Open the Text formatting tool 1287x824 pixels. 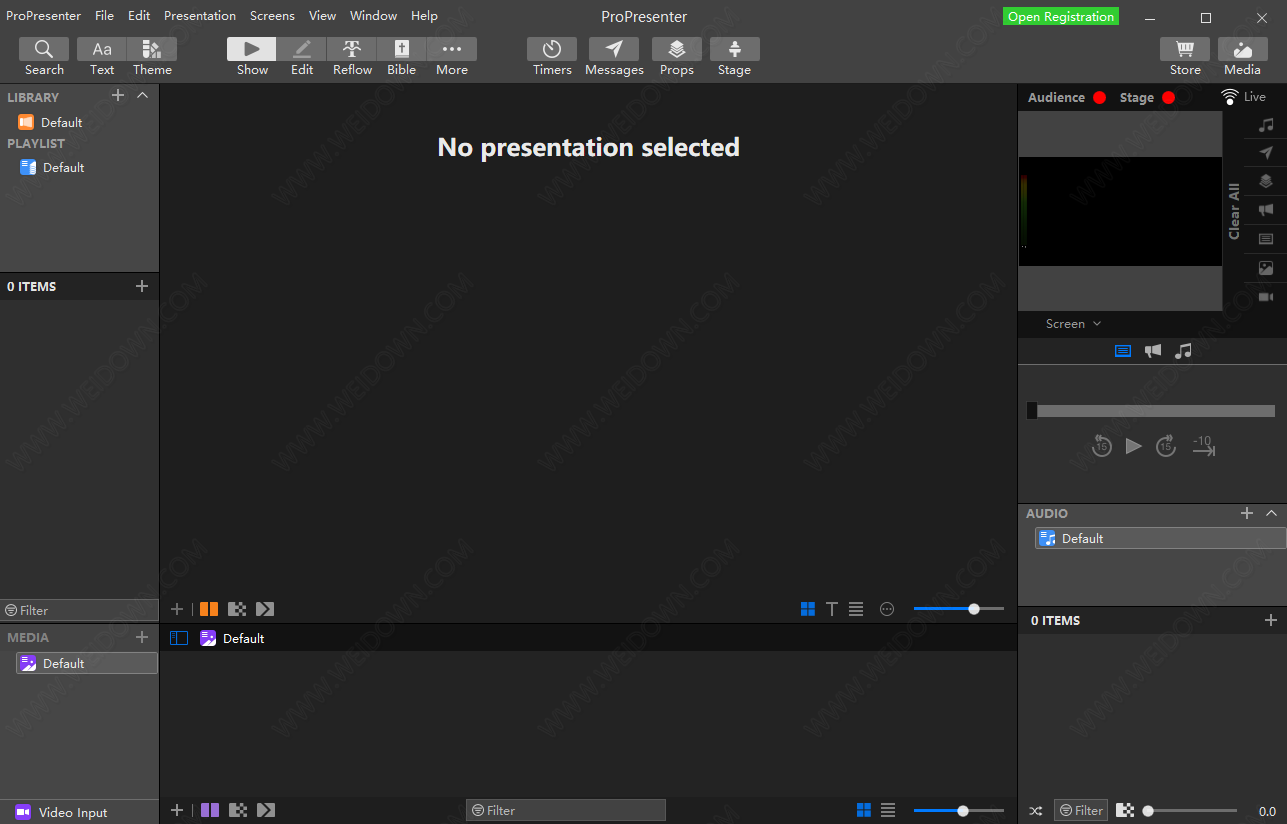pos(102,57)
